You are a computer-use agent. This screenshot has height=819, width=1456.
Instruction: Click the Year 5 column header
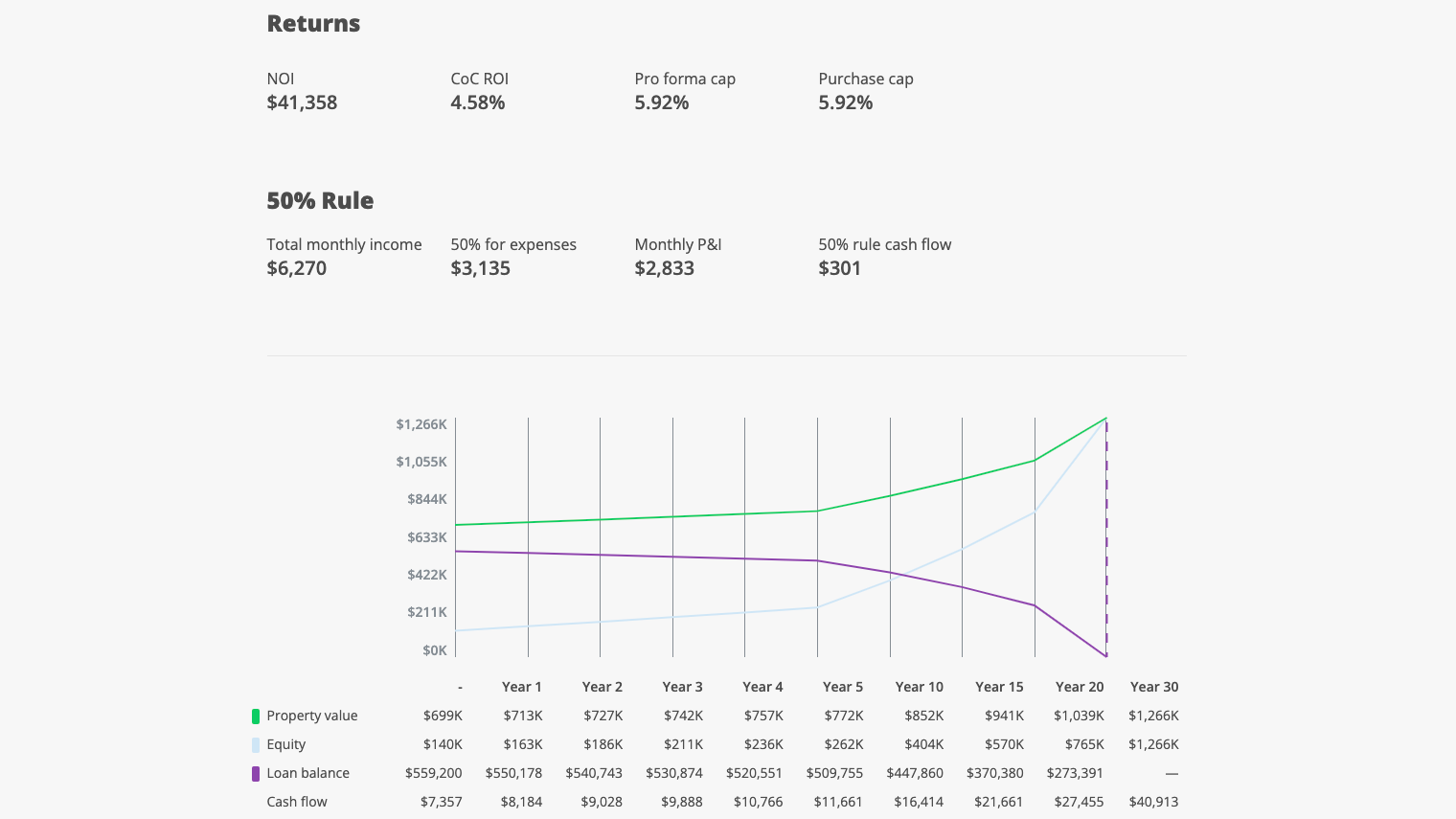(x=843, y=687)
